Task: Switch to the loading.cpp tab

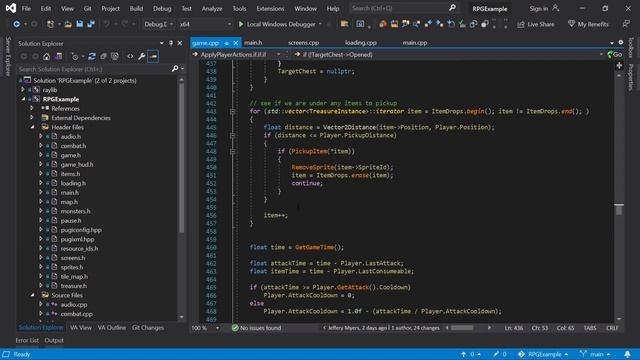Action: point(361,42)
